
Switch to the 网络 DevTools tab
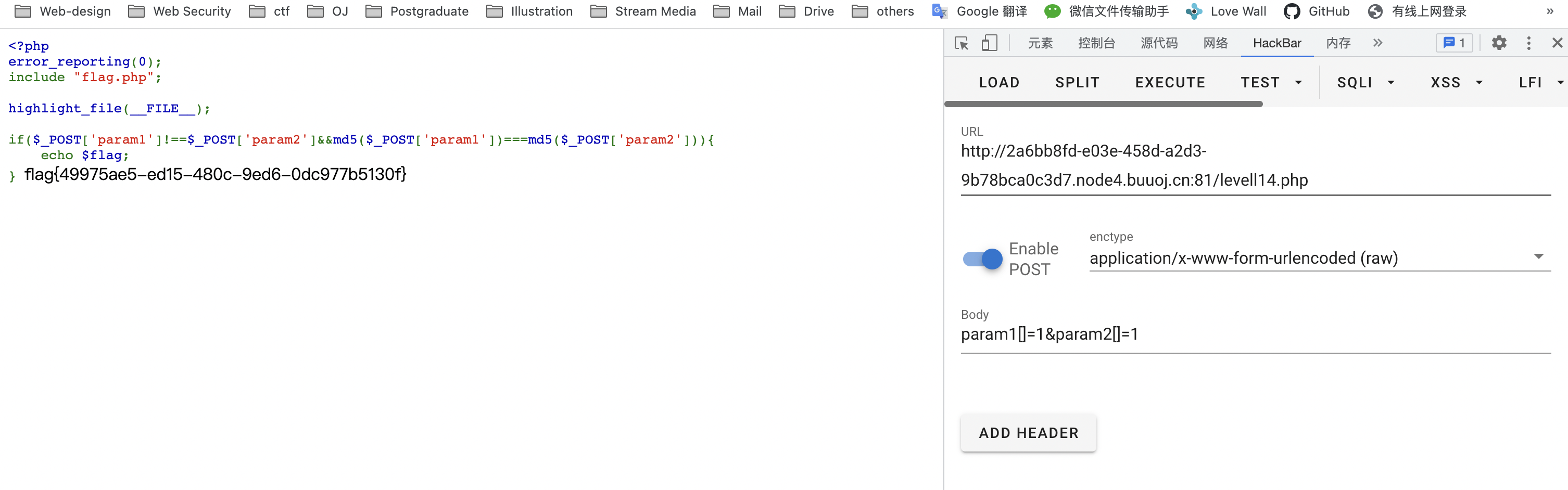pos(1216,43)
